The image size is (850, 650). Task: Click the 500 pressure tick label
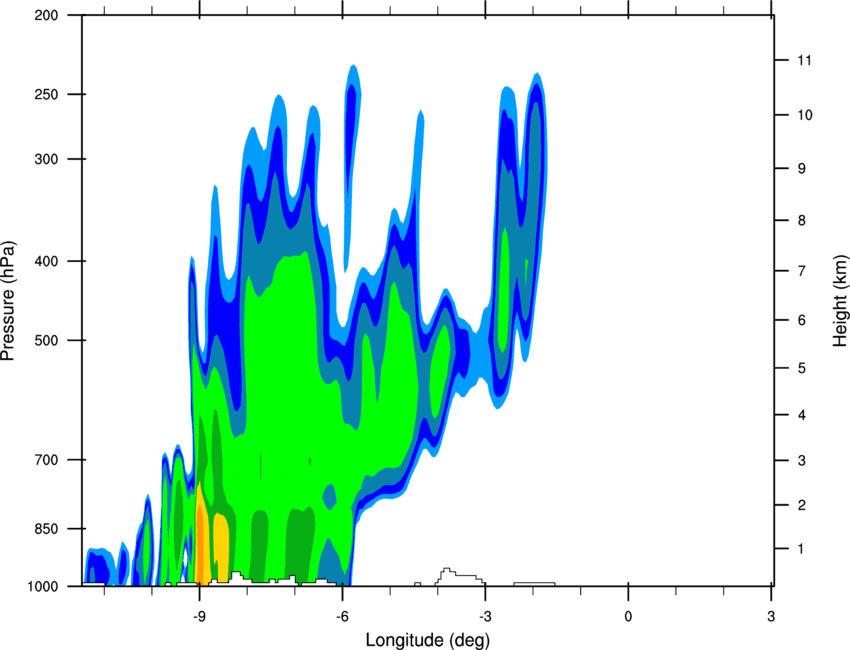tap(46, 340)
